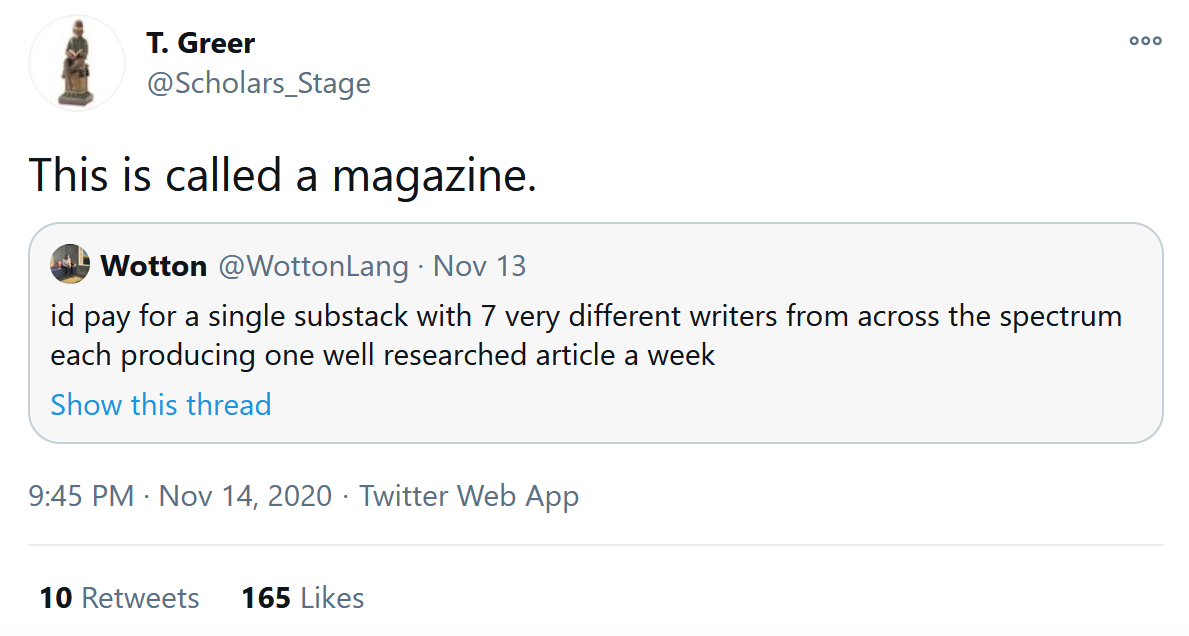Viewport: 1189px width, 636px height.
Task: Open the three-dot More options menu
Action: coord(1145,41)
